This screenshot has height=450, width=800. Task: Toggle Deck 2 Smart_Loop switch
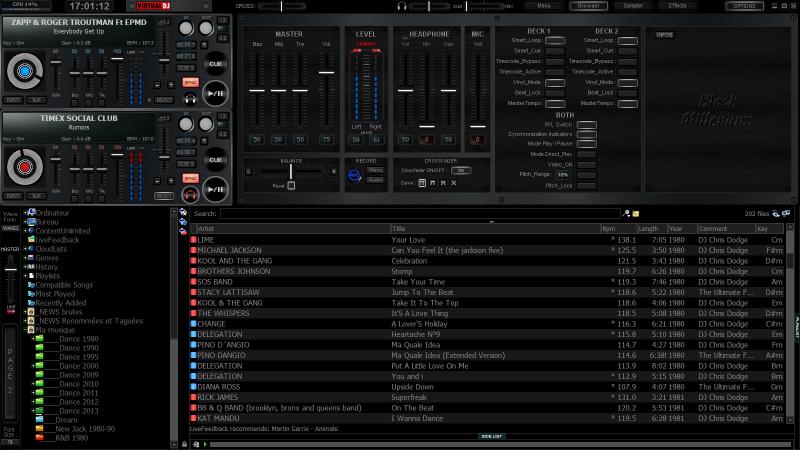628,40
